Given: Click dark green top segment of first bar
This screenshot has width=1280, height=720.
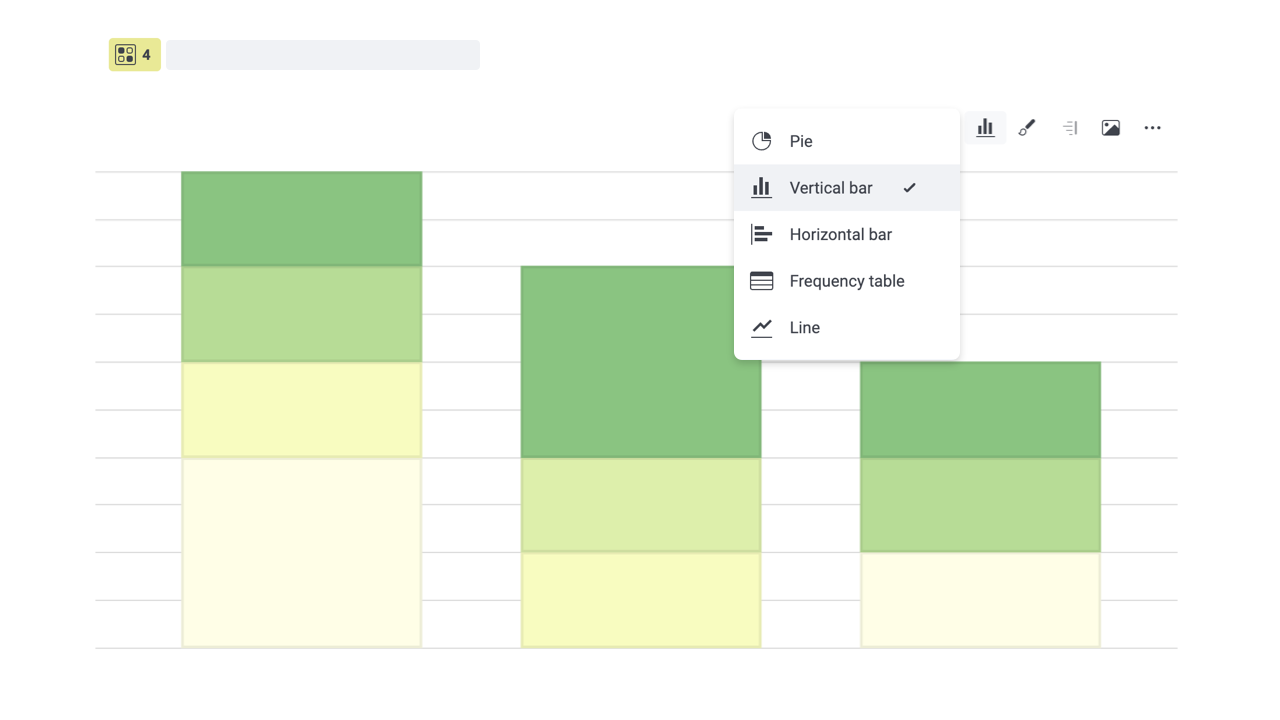Looking at the screenshot, I should pyautogui.click(x=301, y=219).
